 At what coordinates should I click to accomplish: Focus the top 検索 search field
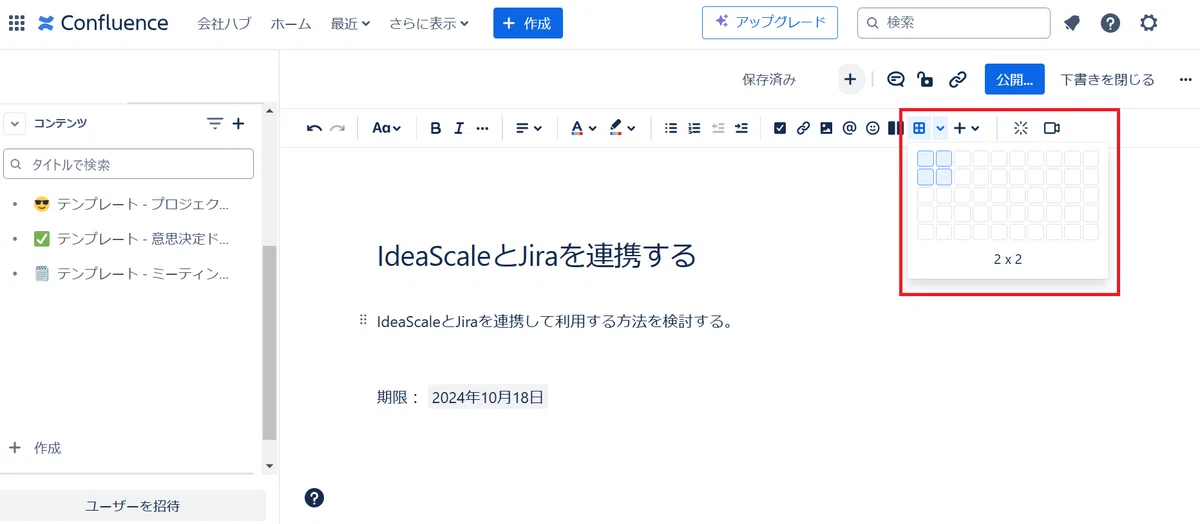[x=954, y=22]
